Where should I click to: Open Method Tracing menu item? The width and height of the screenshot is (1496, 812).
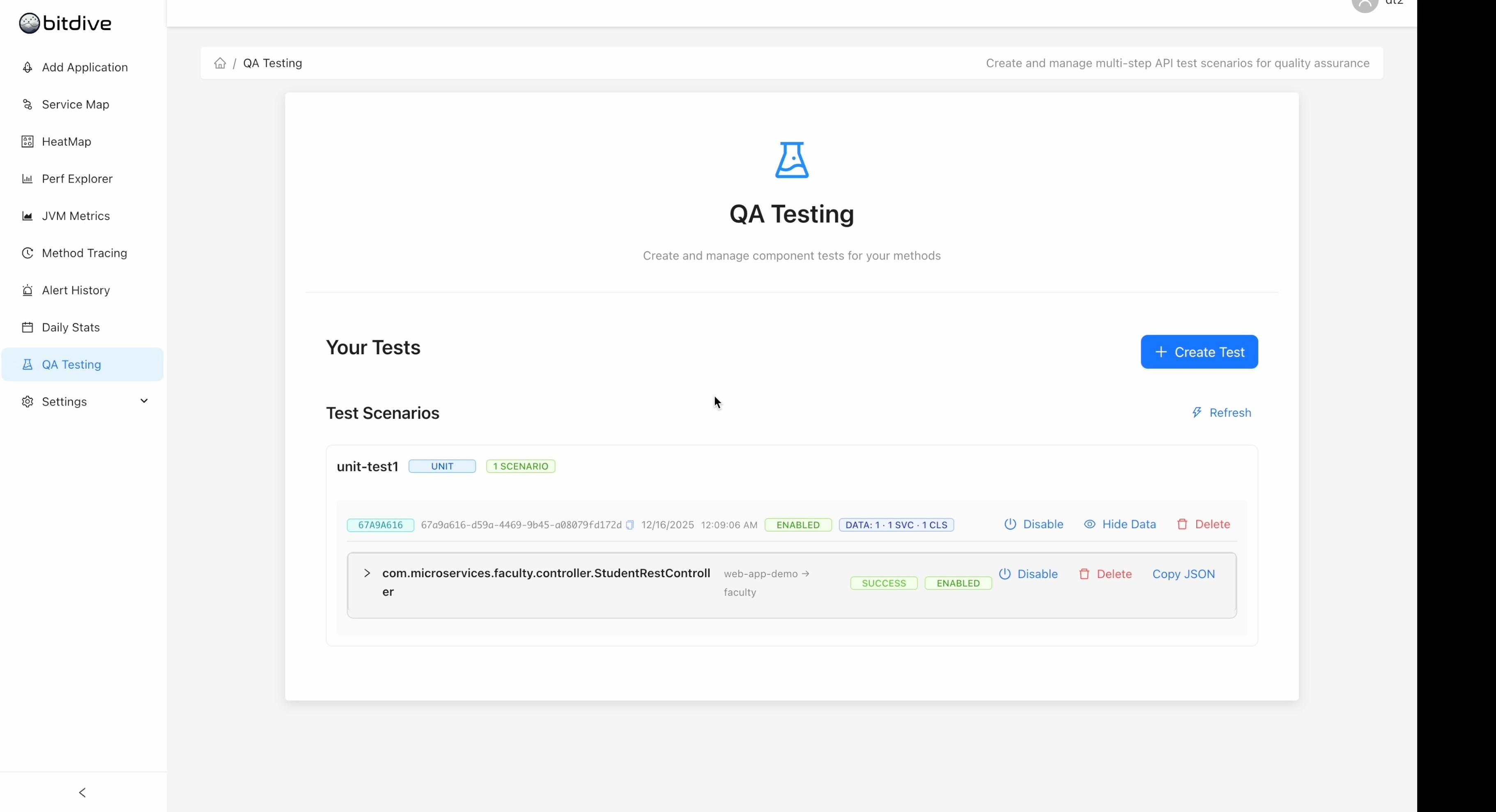click(x=84, y=253)
